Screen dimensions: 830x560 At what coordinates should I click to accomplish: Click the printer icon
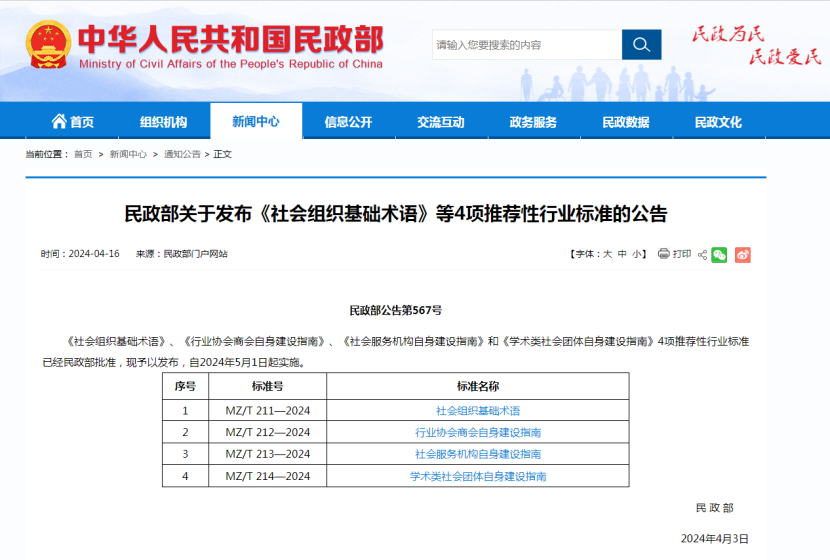pos(663,254)
